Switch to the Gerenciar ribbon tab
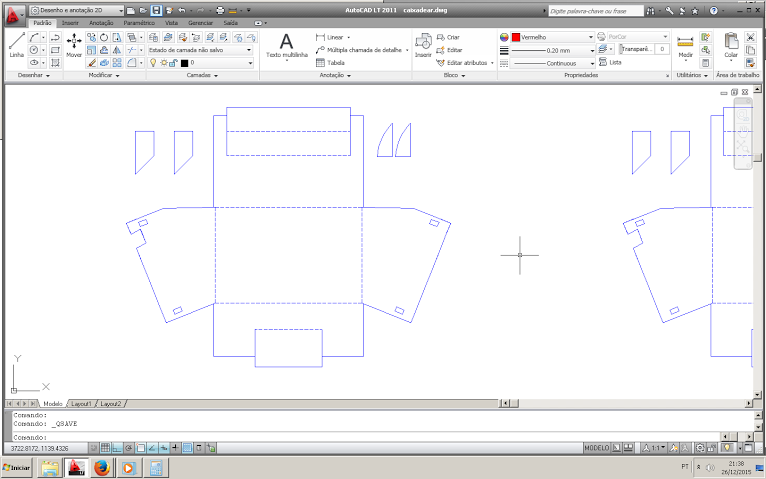The width and height of the screenshot is (766, 479). click(x=200, y=23)
